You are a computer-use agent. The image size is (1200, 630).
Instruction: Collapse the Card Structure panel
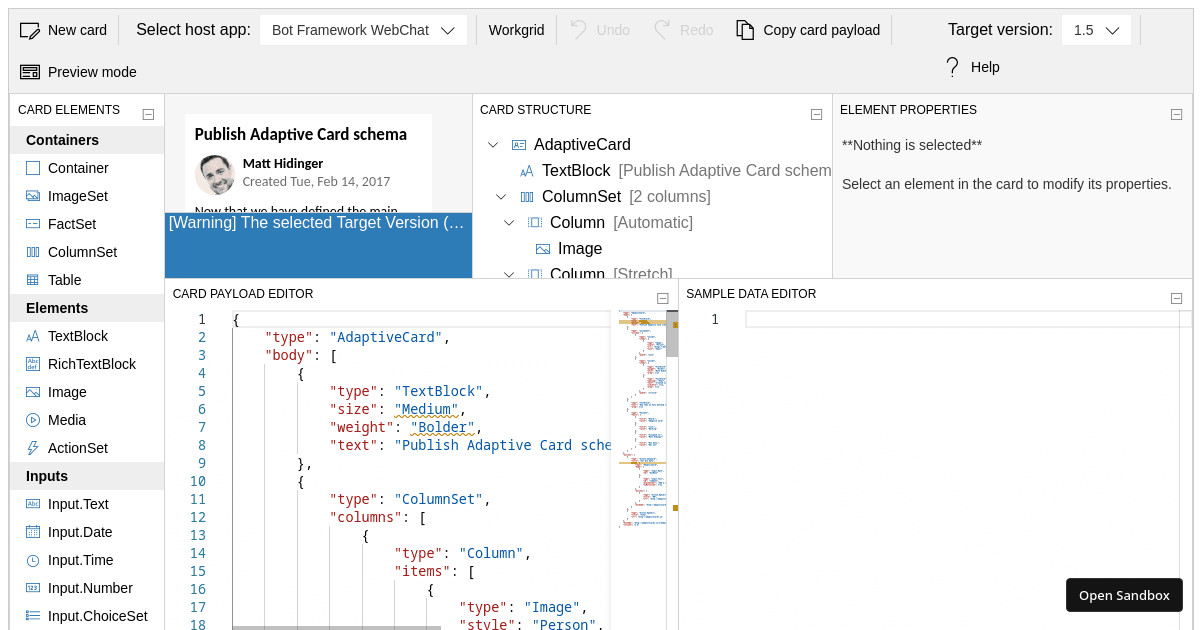816,114
